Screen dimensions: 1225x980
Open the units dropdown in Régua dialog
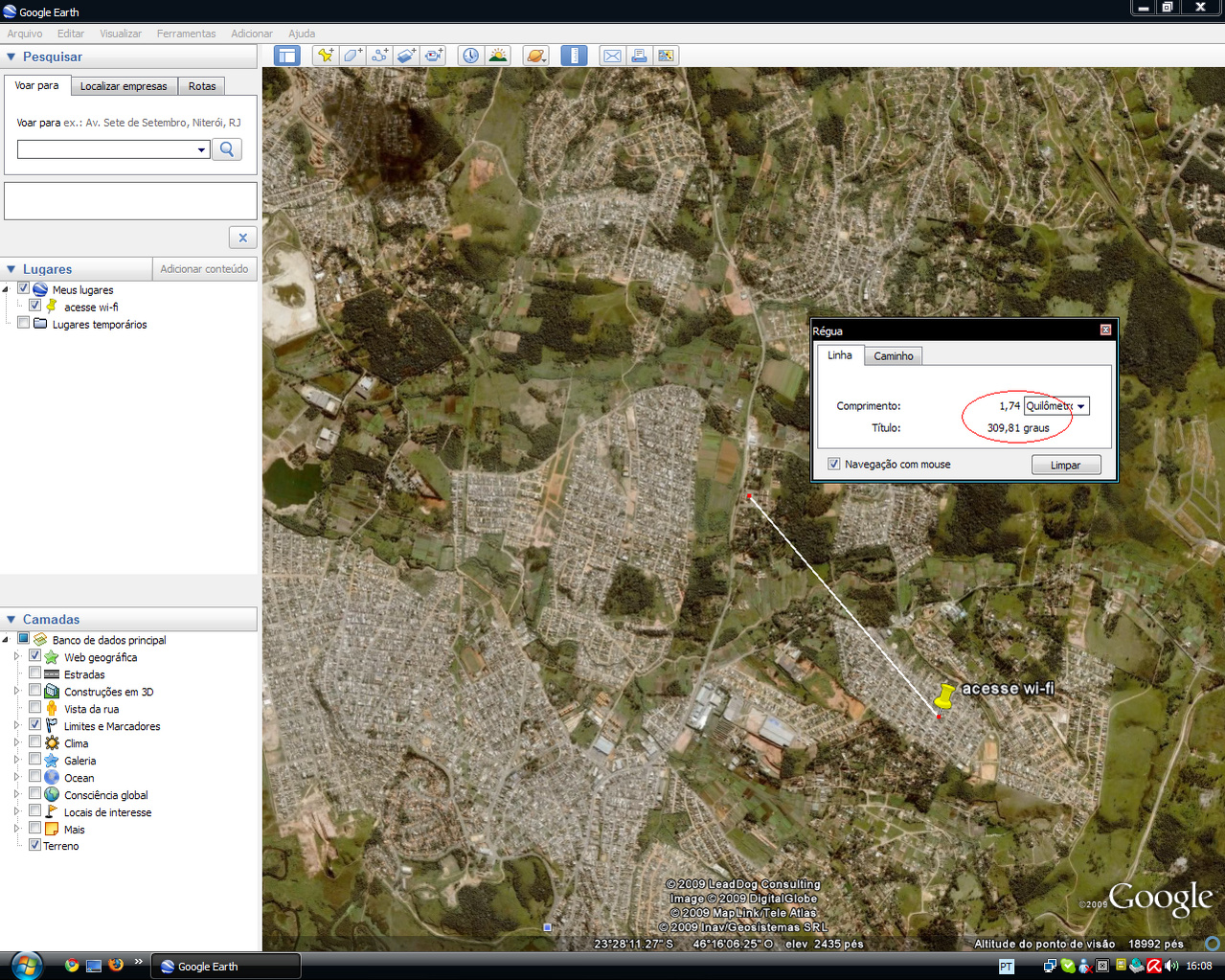click(x=1080, y=406)
